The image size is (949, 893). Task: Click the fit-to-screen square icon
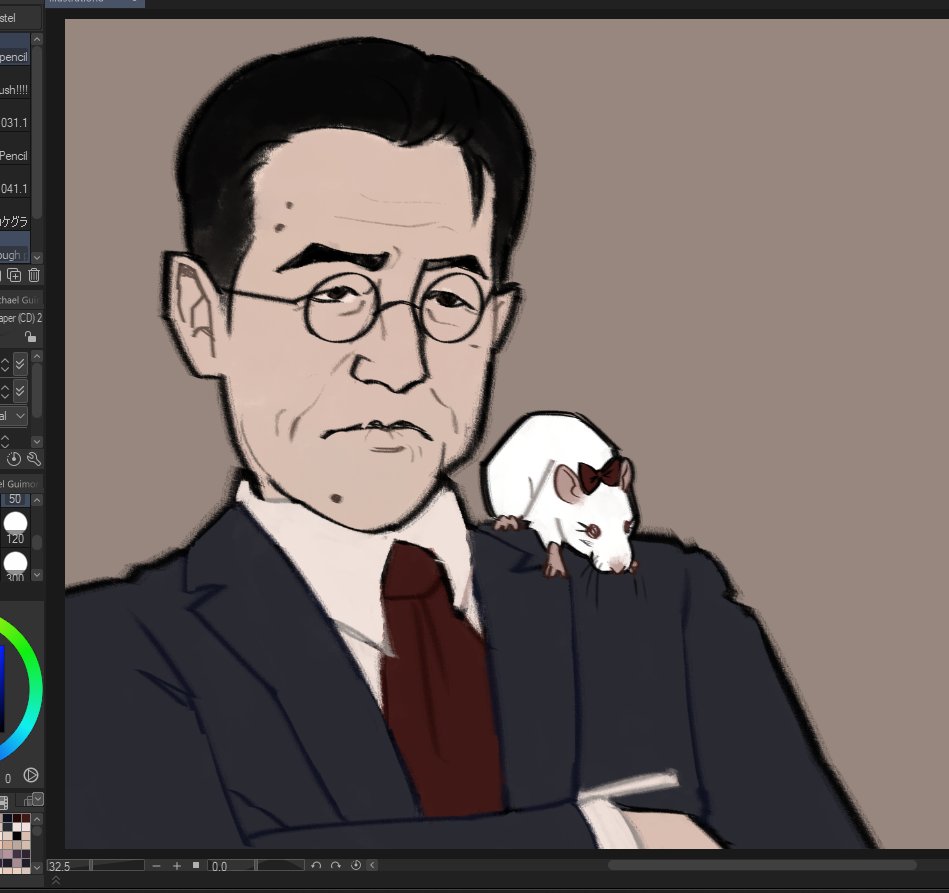[x=196, y=865]
